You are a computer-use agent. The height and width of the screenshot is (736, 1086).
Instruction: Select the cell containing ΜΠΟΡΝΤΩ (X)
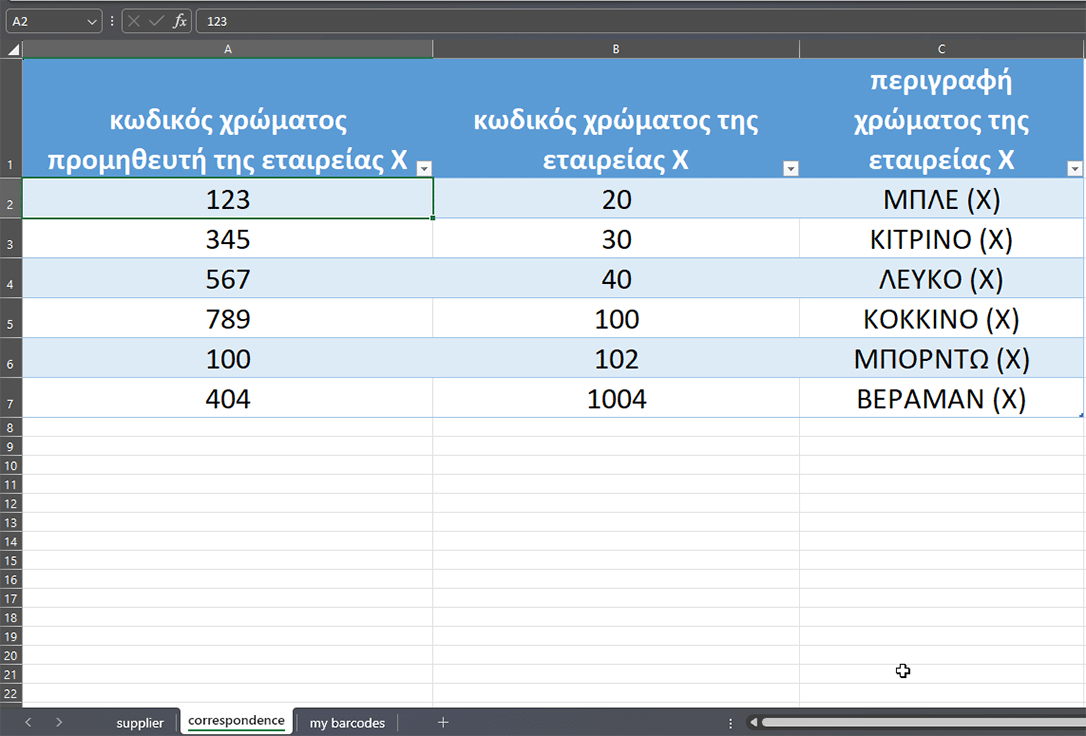941,359
